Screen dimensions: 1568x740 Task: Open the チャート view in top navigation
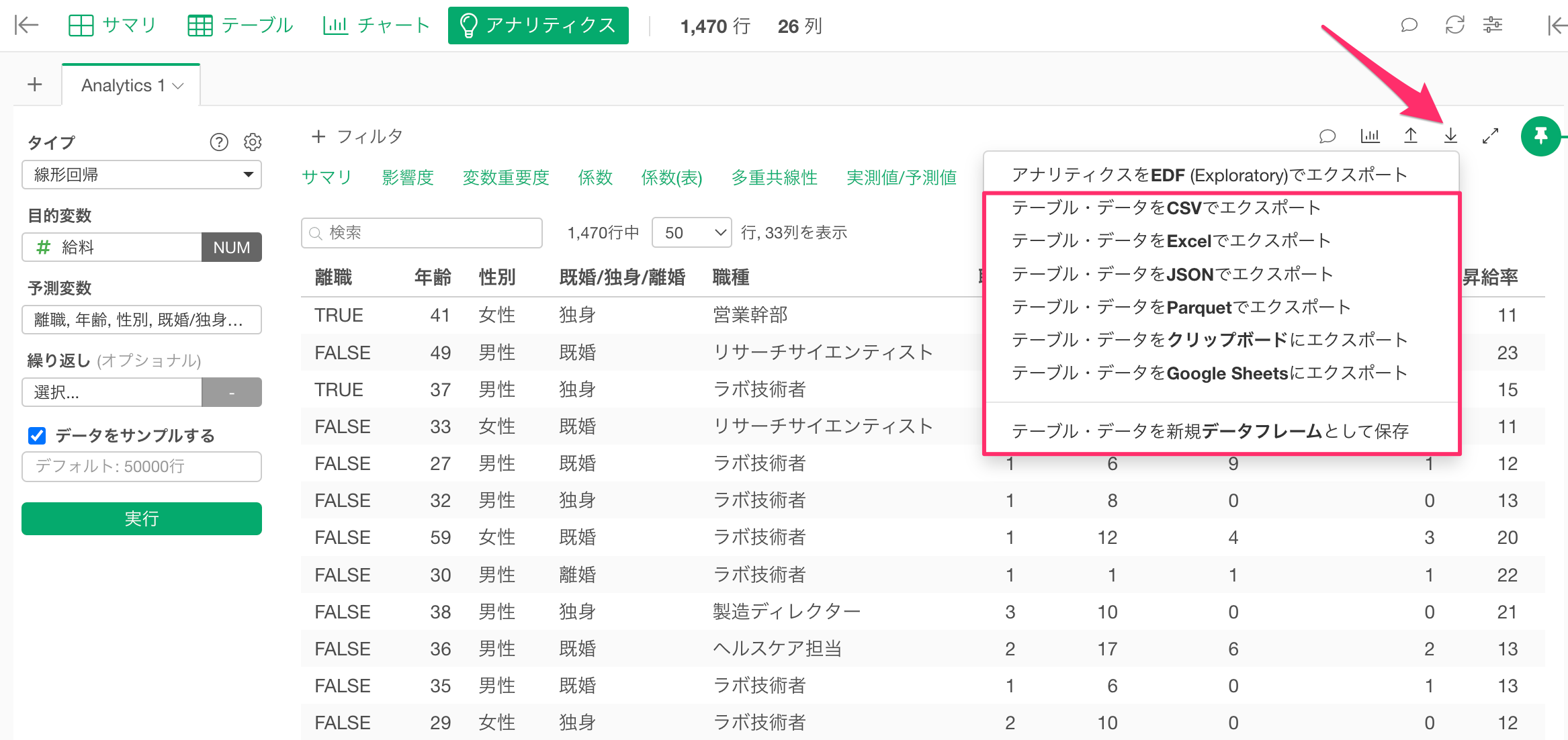(376, 26)
